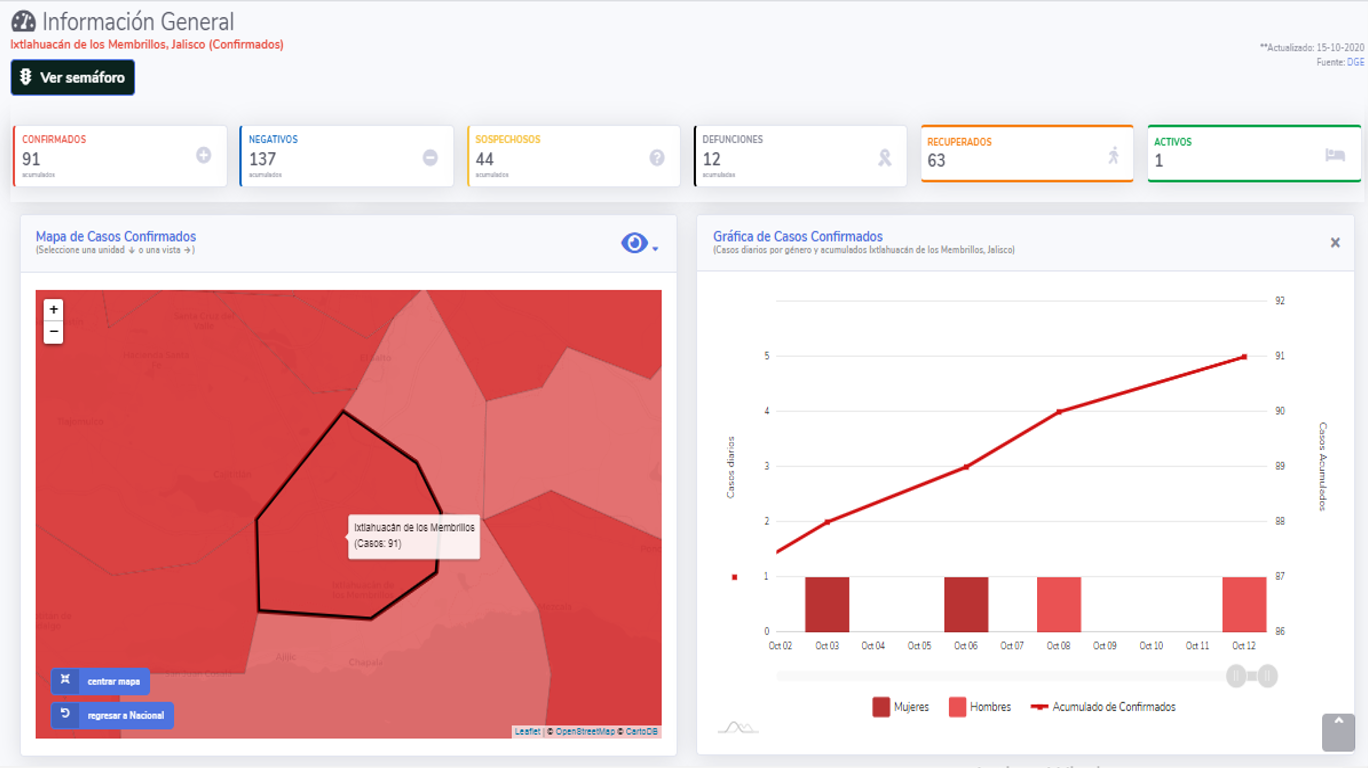Click the chart date range slider handle
1368x768 pixels.
(1237, 676)
